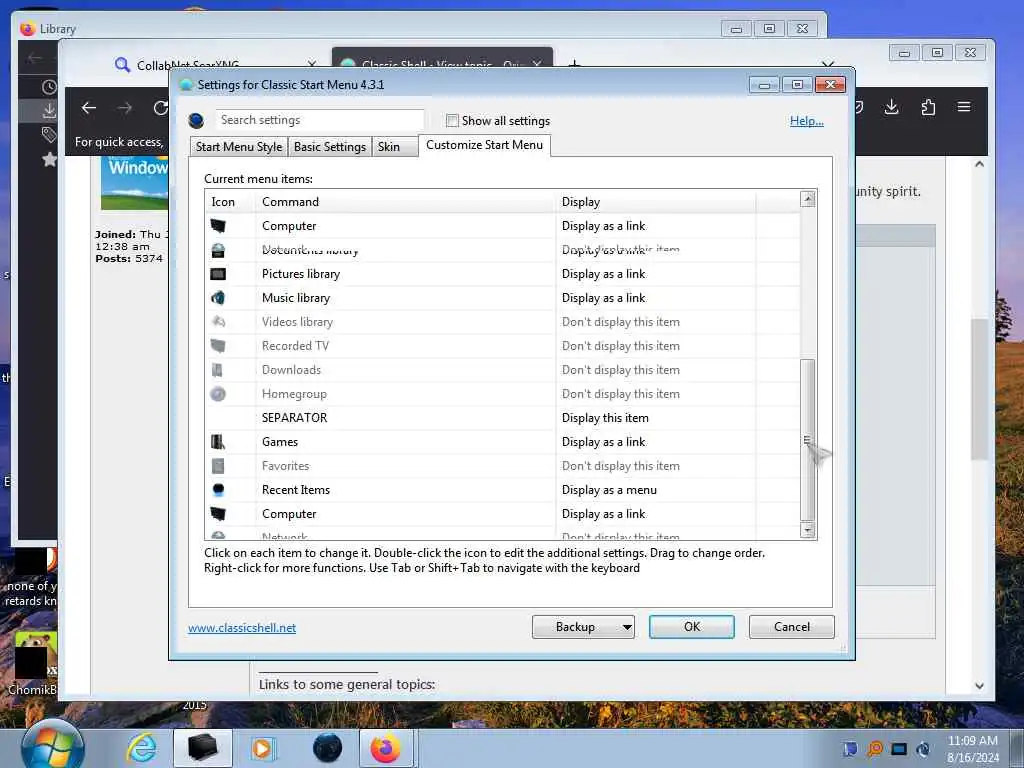The width and height of the screenshot is (1024, 768).
Task: Click the Cancel button
Action: pyautogui.click(x=792, y=627)
